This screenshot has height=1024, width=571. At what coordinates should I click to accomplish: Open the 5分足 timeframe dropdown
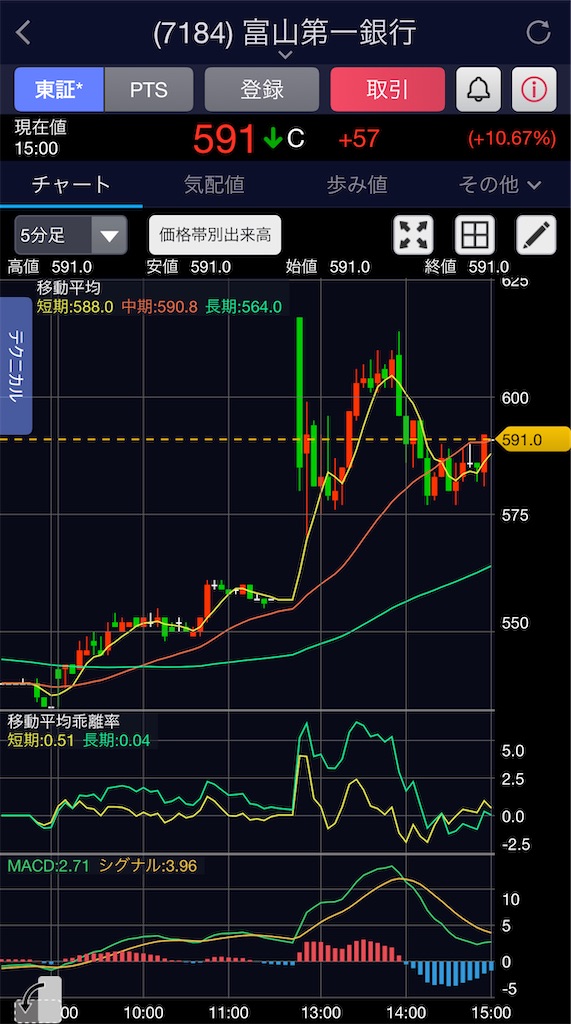pos(71,235)
